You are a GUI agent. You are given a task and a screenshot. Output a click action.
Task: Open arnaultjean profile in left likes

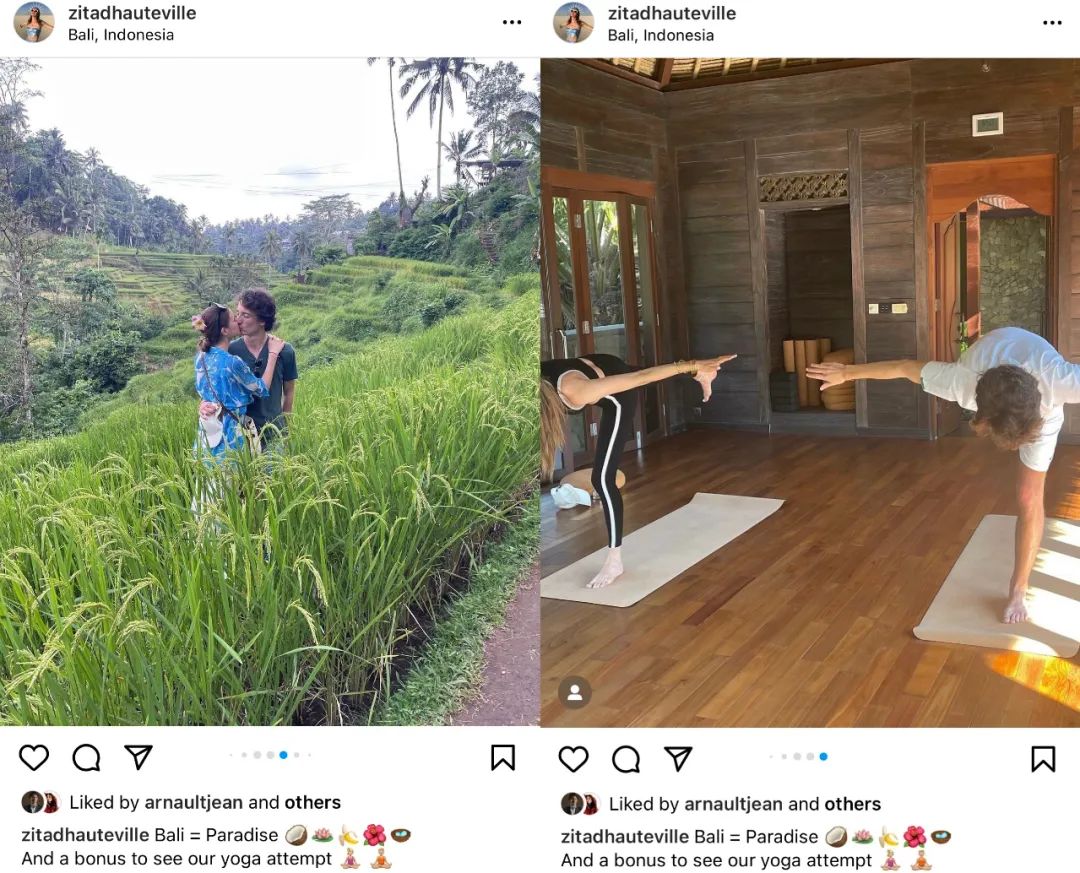point(194,802)
